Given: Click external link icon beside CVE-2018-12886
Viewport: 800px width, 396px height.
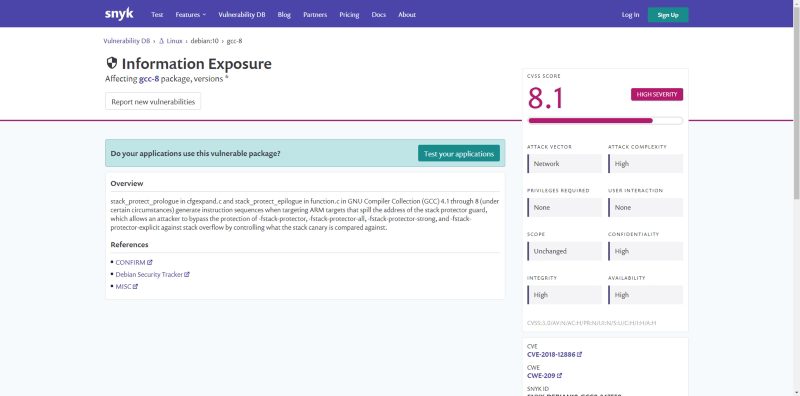Looking at the screenshot, I should (x=580, y=355).
